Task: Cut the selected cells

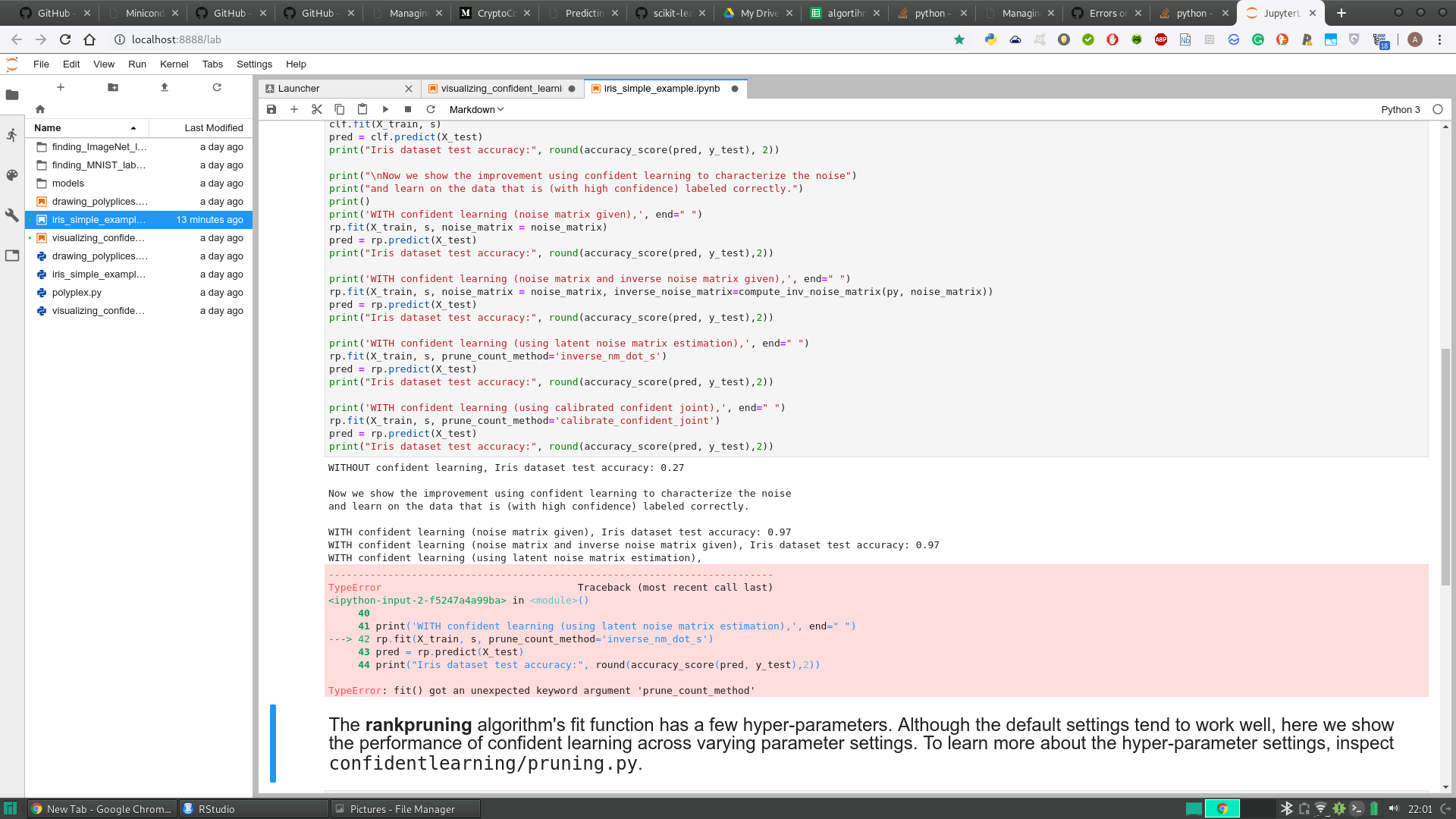Action: click(317, 109)
